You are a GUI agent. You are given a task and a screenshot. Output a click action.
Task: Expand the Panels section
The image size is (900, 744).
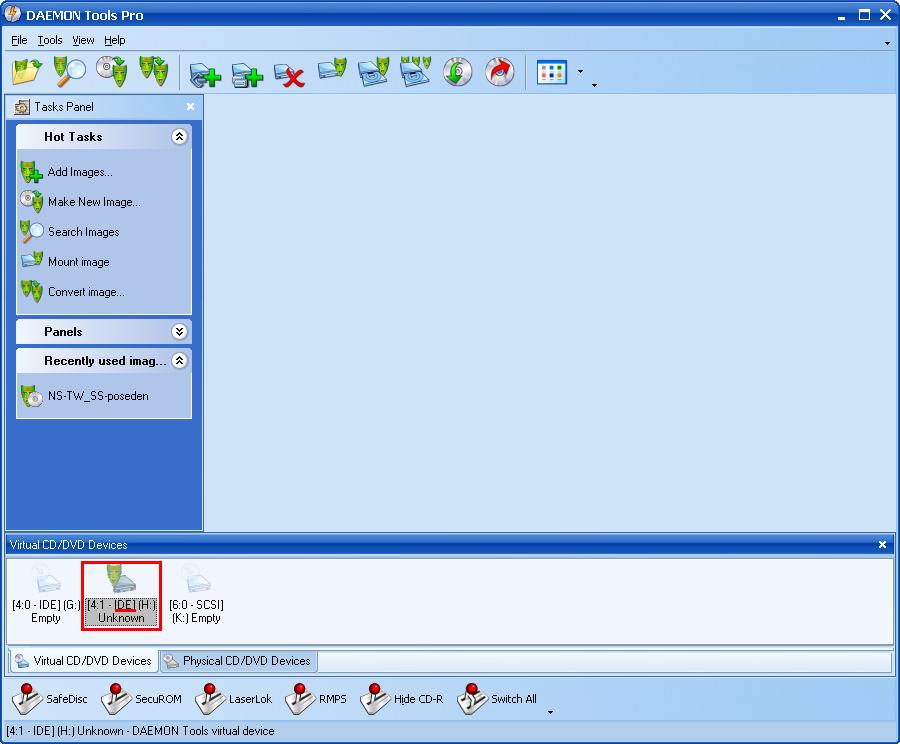pos(179,332)
